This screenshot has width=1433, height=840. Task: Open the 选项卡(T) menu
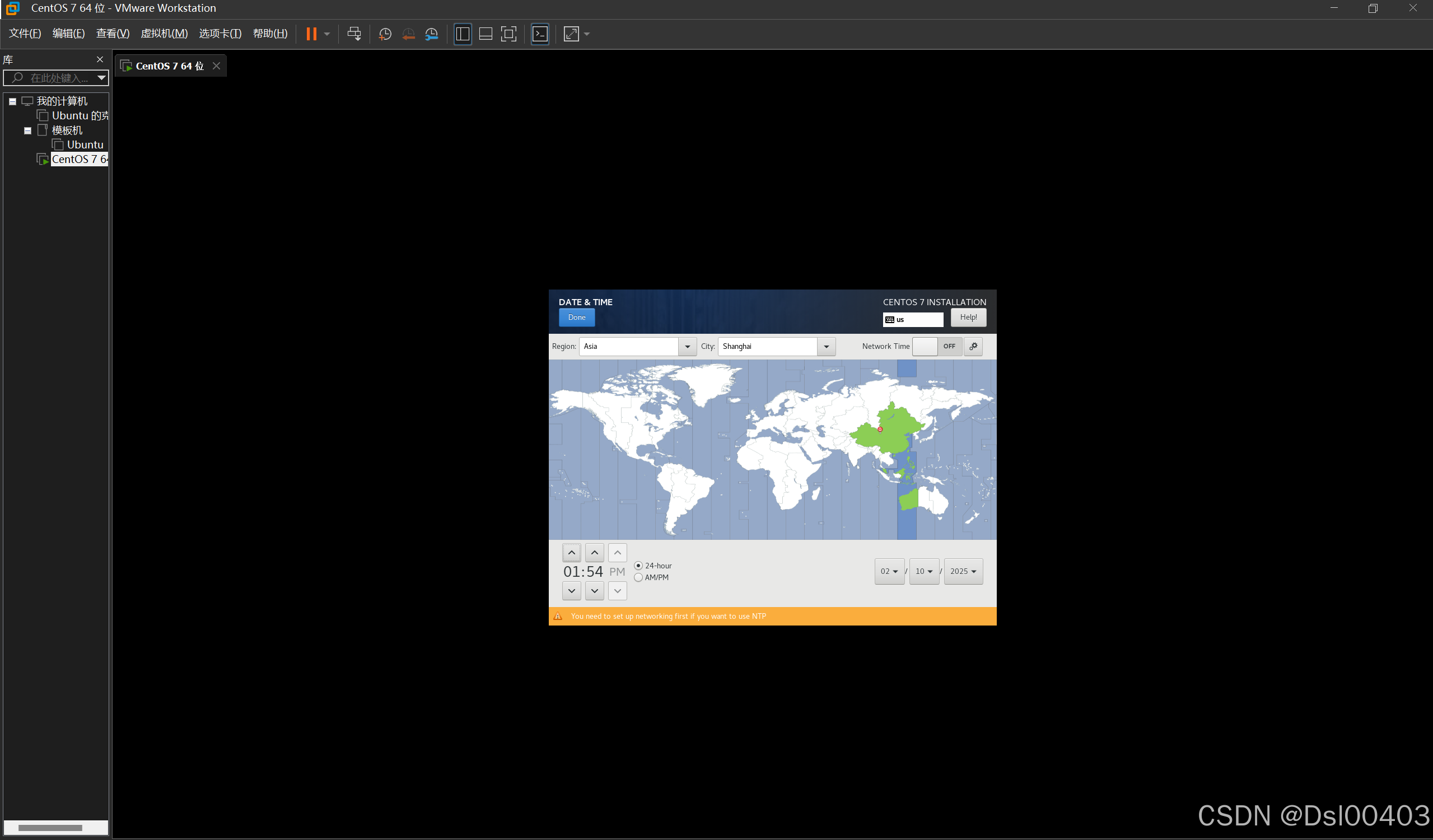point(220,34)
